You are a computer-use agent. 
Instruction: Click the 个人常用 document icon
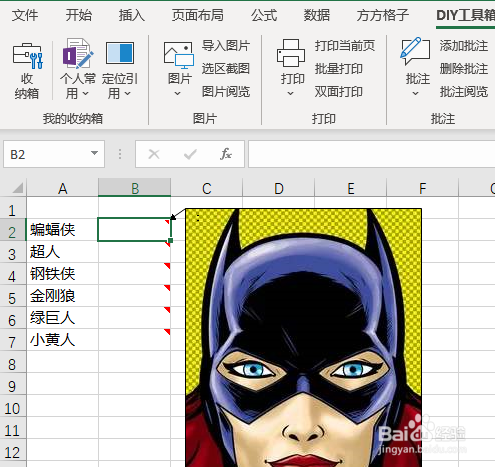[x=77, y=54]
